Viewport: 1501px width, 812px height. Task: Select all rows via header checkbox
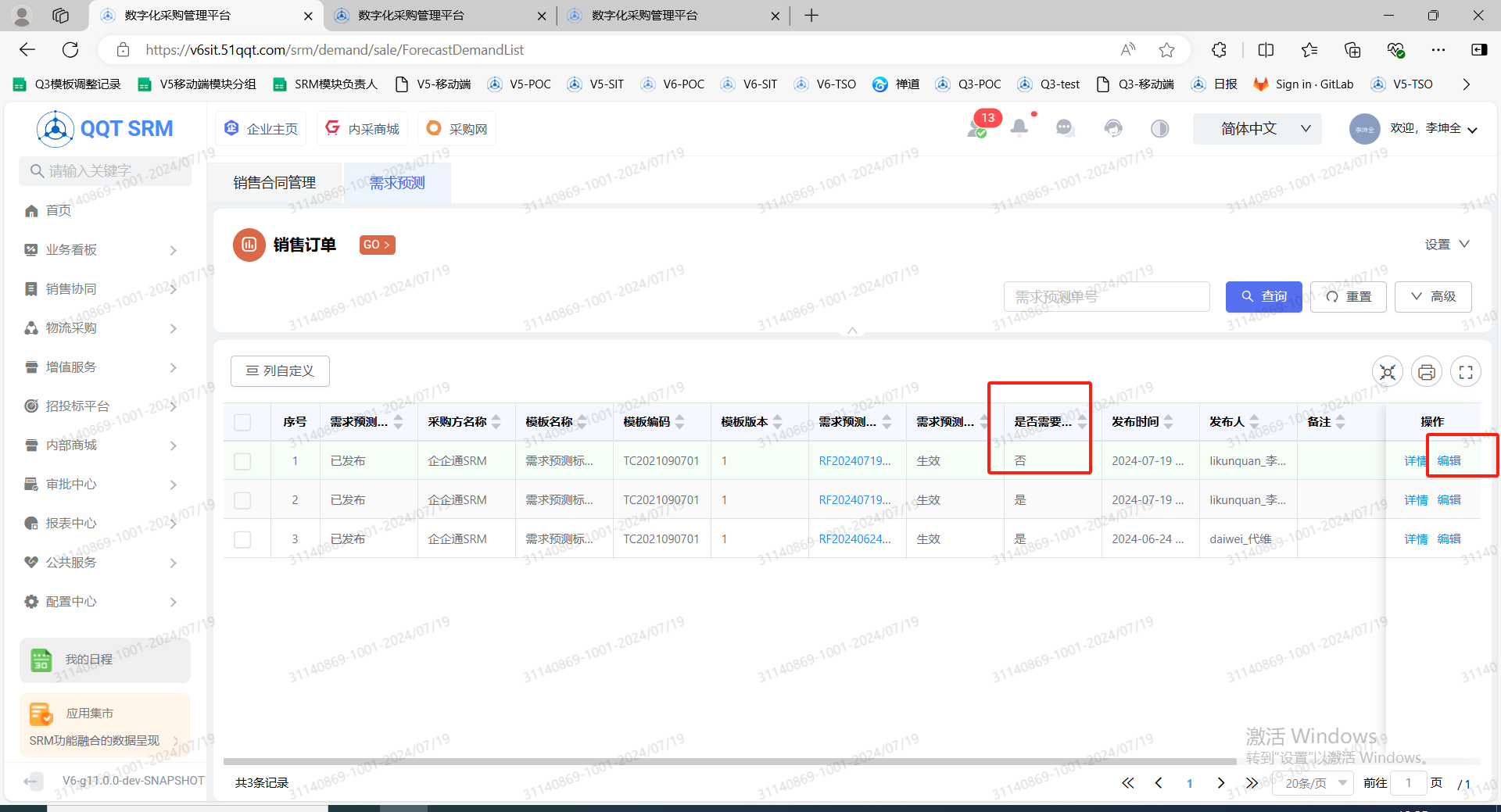coord(242,421)
